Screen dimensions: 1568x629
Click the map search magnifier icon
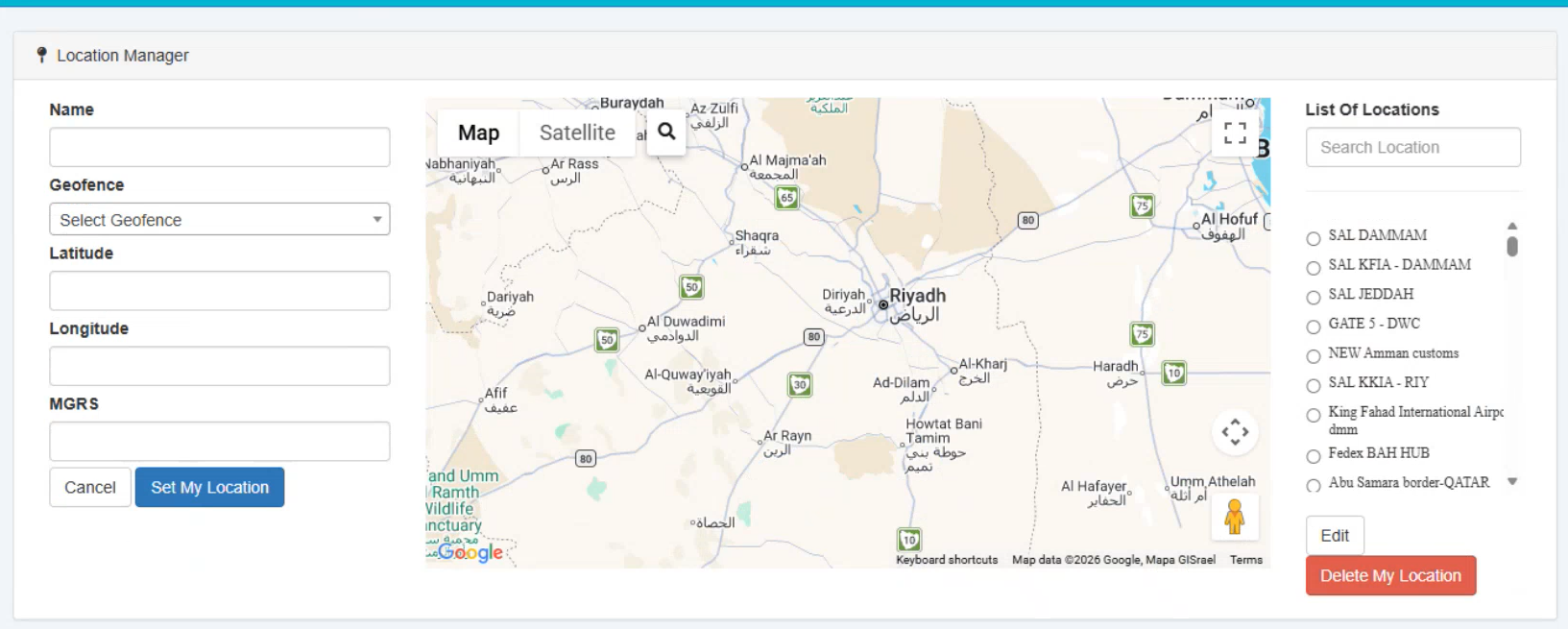(x=666, y=132)
